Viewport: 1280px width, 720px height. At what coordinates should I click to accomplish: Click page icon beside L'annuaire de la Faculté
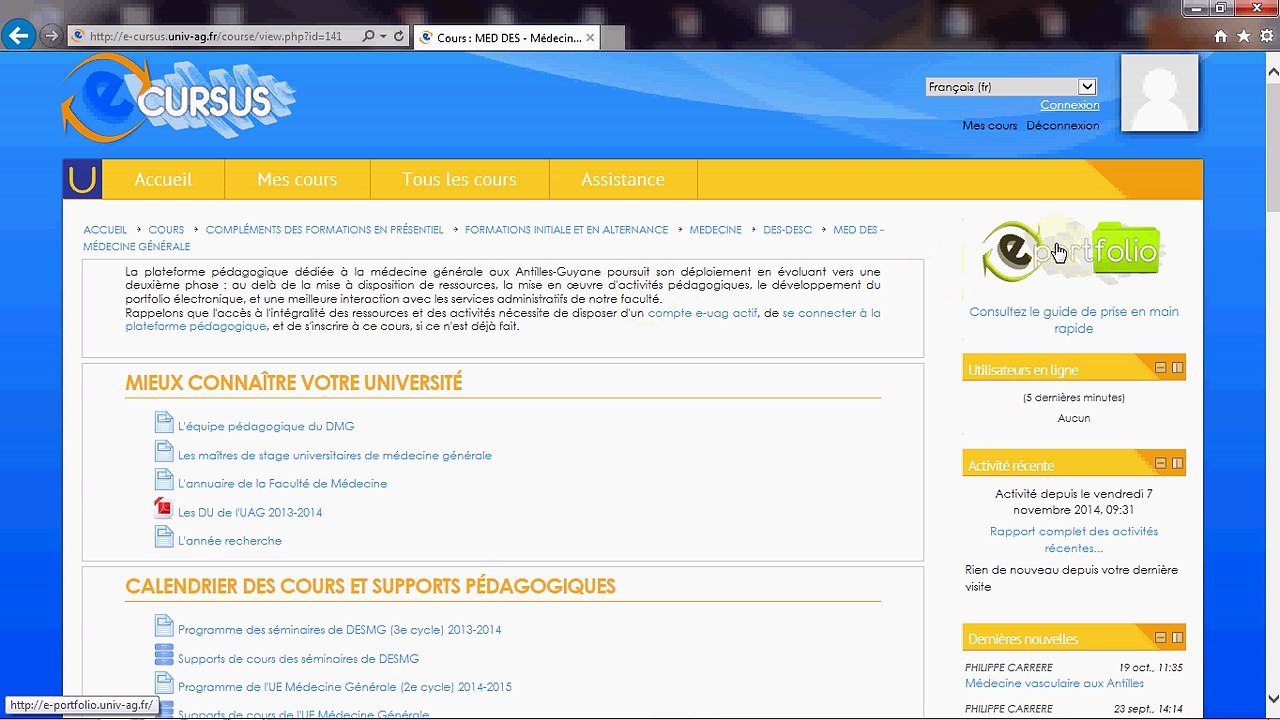pyautogui.click(x=164, y=481)
